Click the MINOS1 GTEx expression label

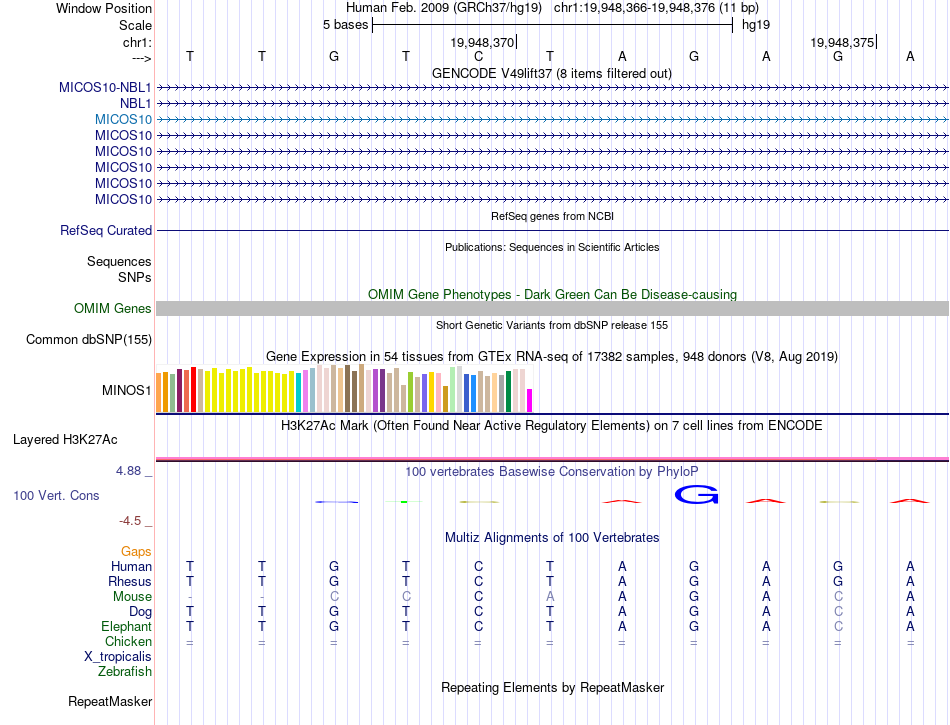[127, 390]
